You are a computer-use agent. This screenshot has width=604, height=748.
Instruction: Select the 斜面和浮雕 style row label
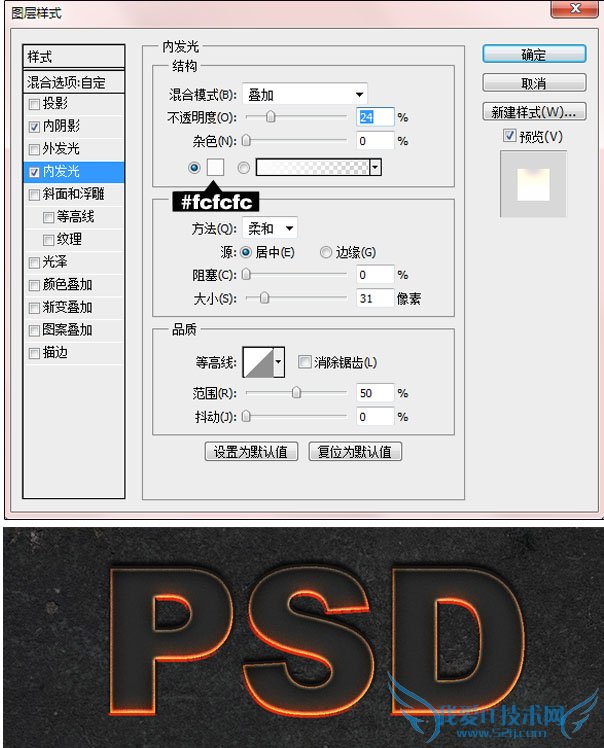click(x=73, y=194)
